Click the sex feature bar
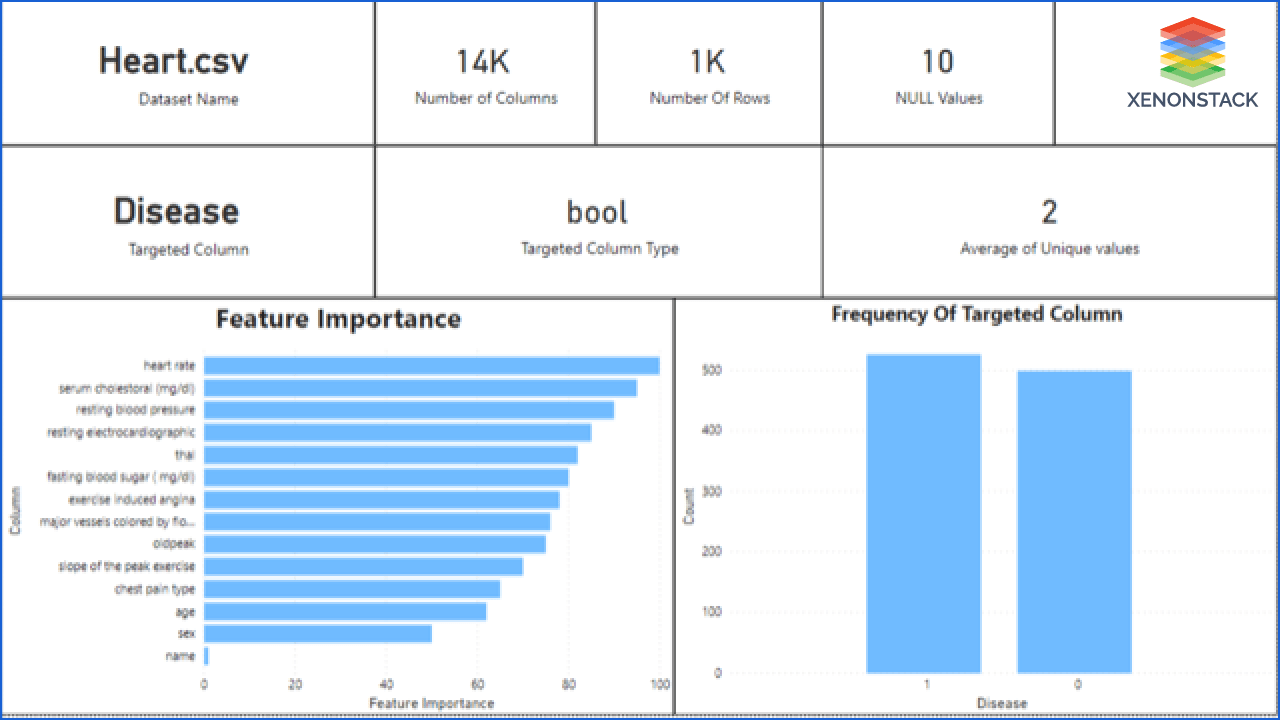Screen dimensions: 1280x720 click(318, 633)
